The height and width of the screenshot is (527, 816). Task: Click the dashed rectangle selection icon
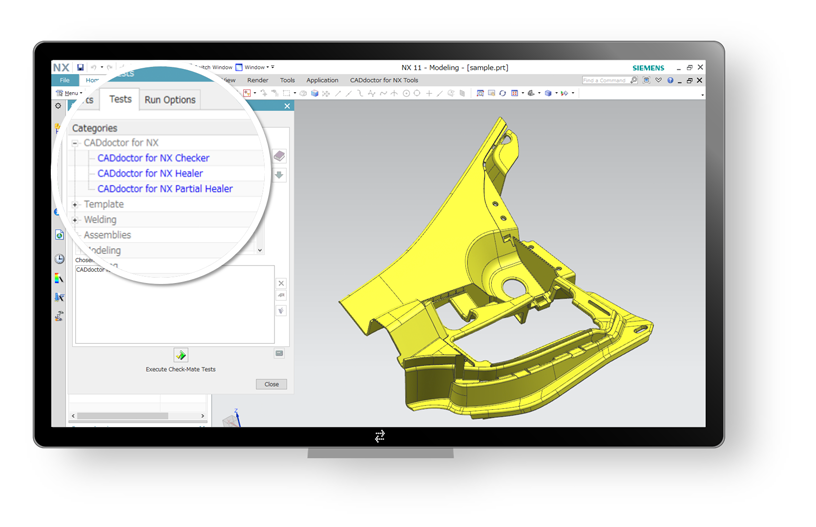[286, 94]
